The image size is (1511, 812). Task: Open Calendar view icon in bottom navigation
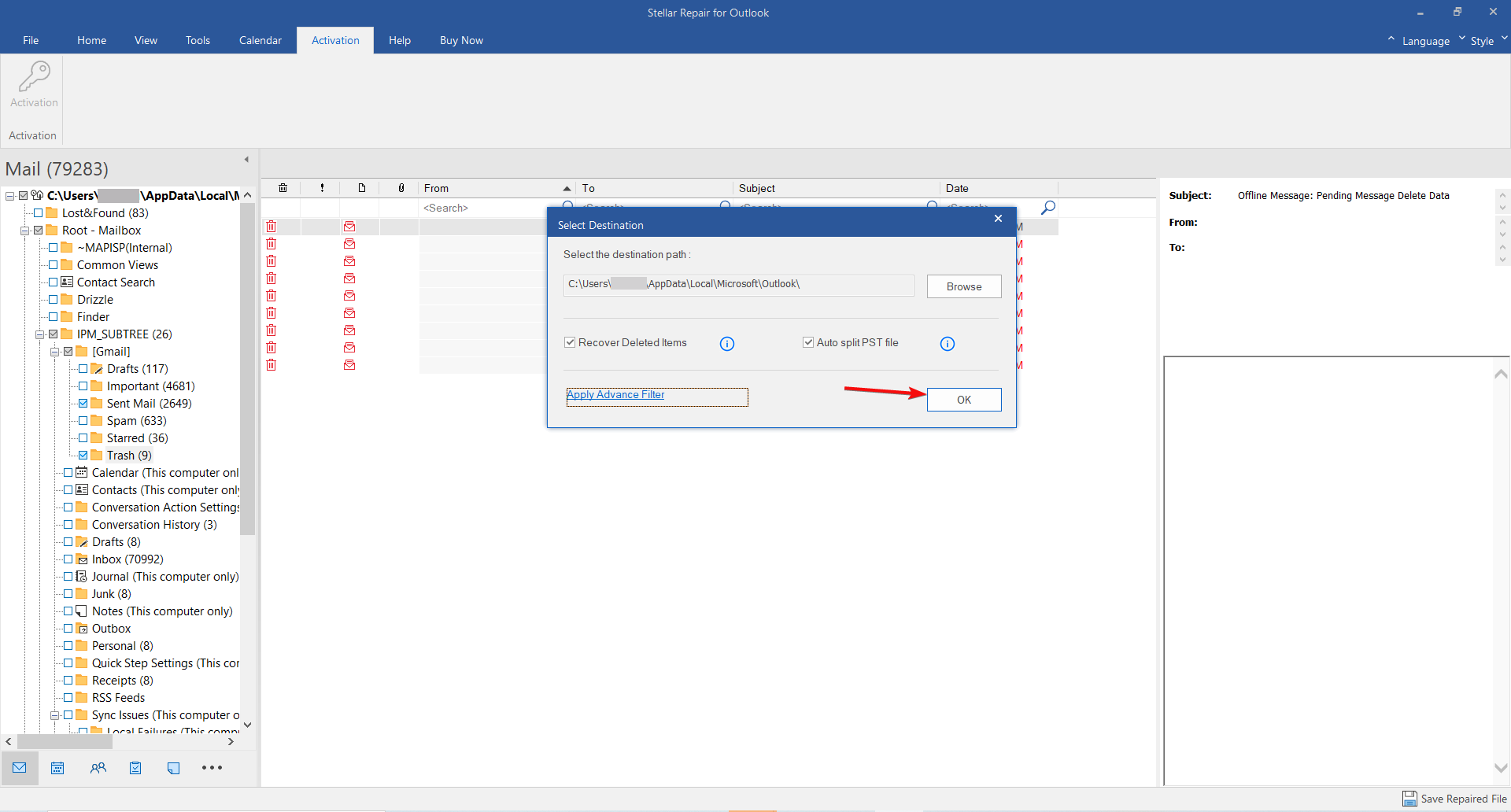(57, 768)
